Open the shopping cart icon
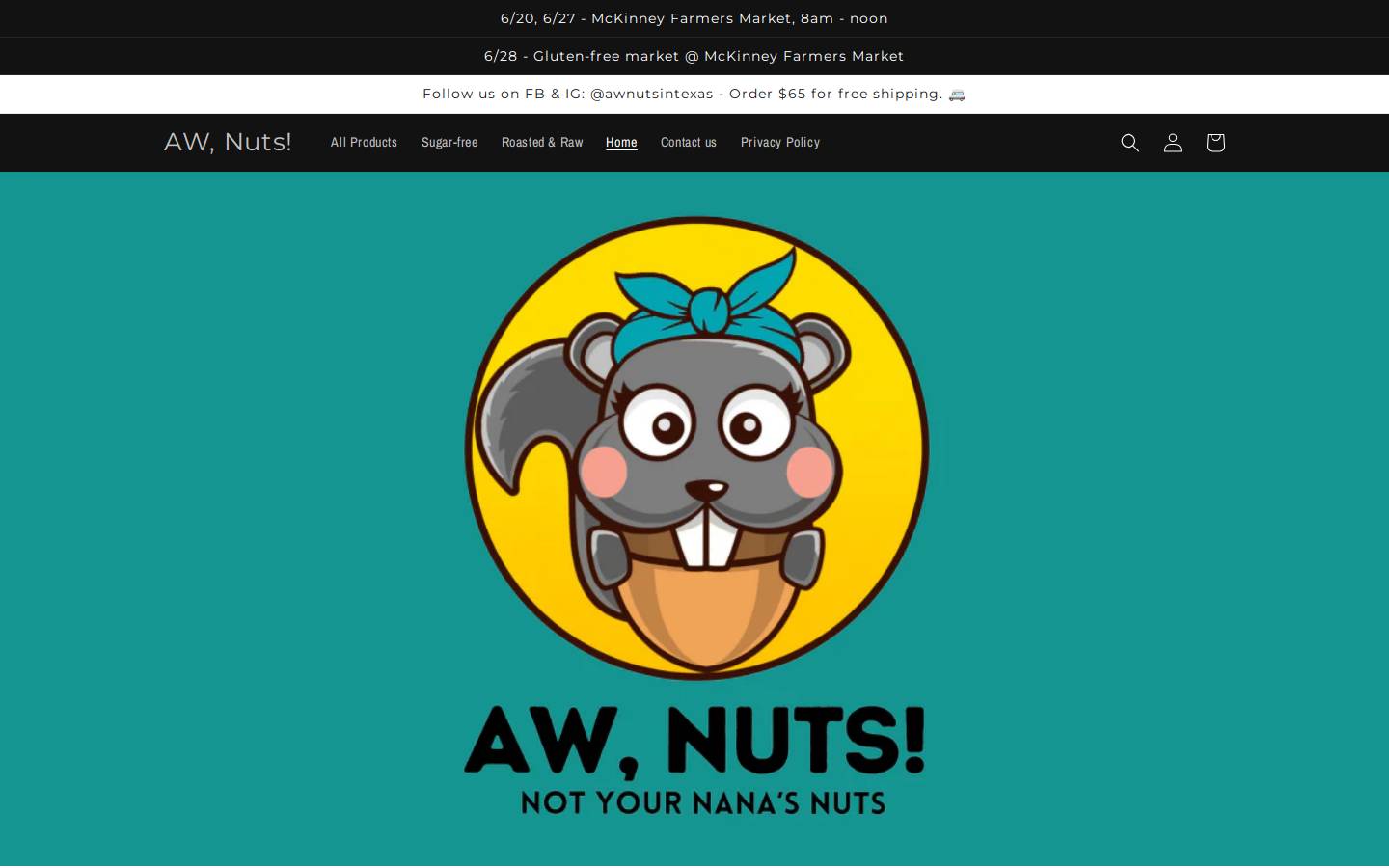This screenshot has height=868, width=1389. pyautogui.click(x=1214, y=143)
